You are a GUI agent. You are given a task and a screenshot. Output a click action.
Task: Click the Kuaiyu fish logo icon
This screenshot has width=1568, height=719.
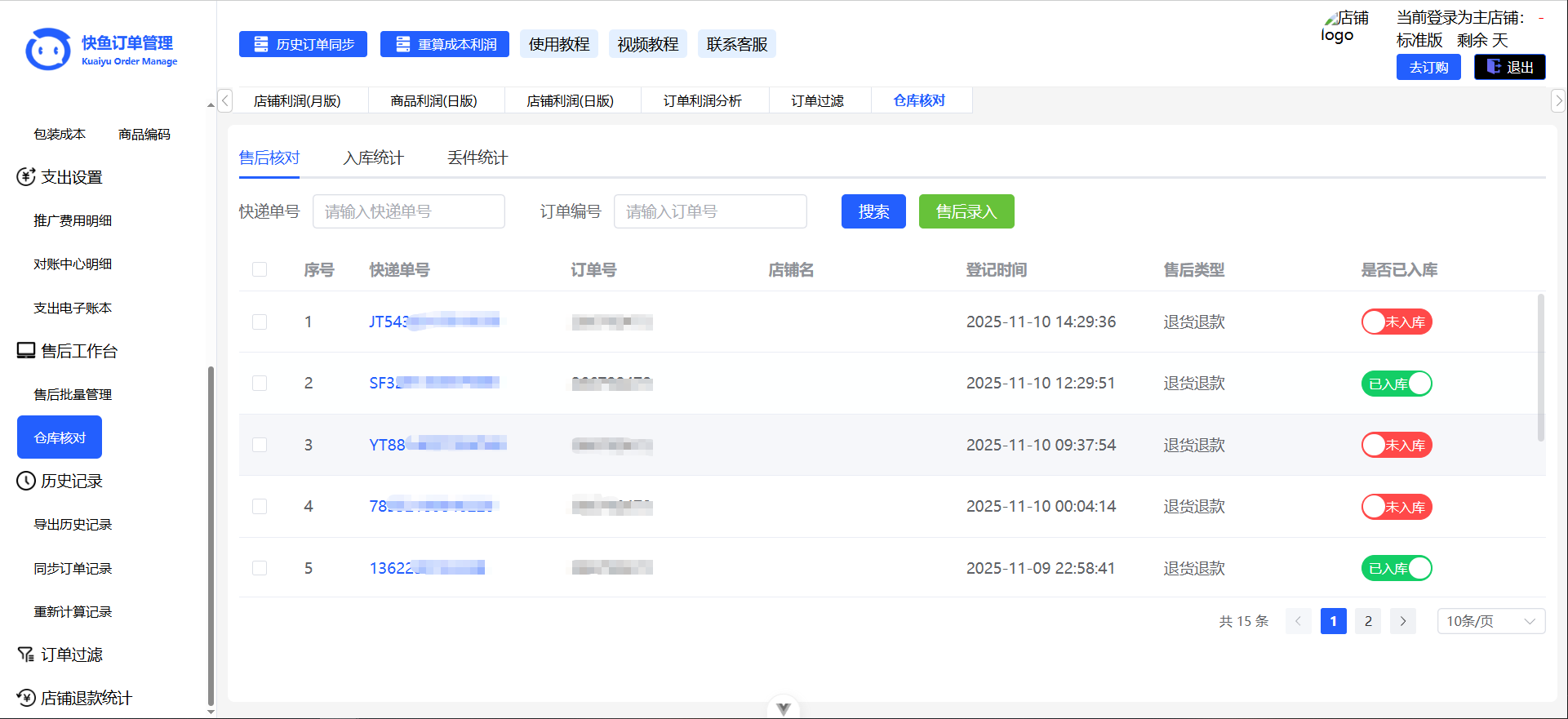47,50
